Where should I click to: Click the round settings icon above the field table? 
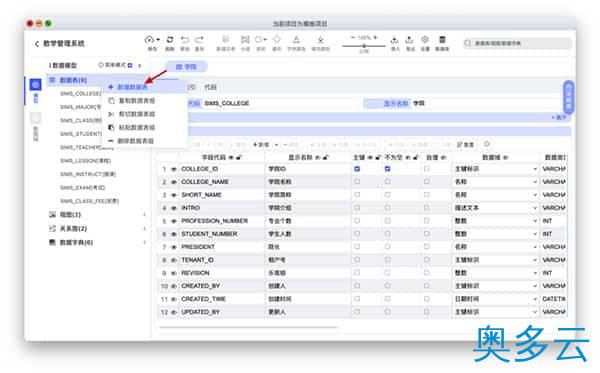point(487,144)
